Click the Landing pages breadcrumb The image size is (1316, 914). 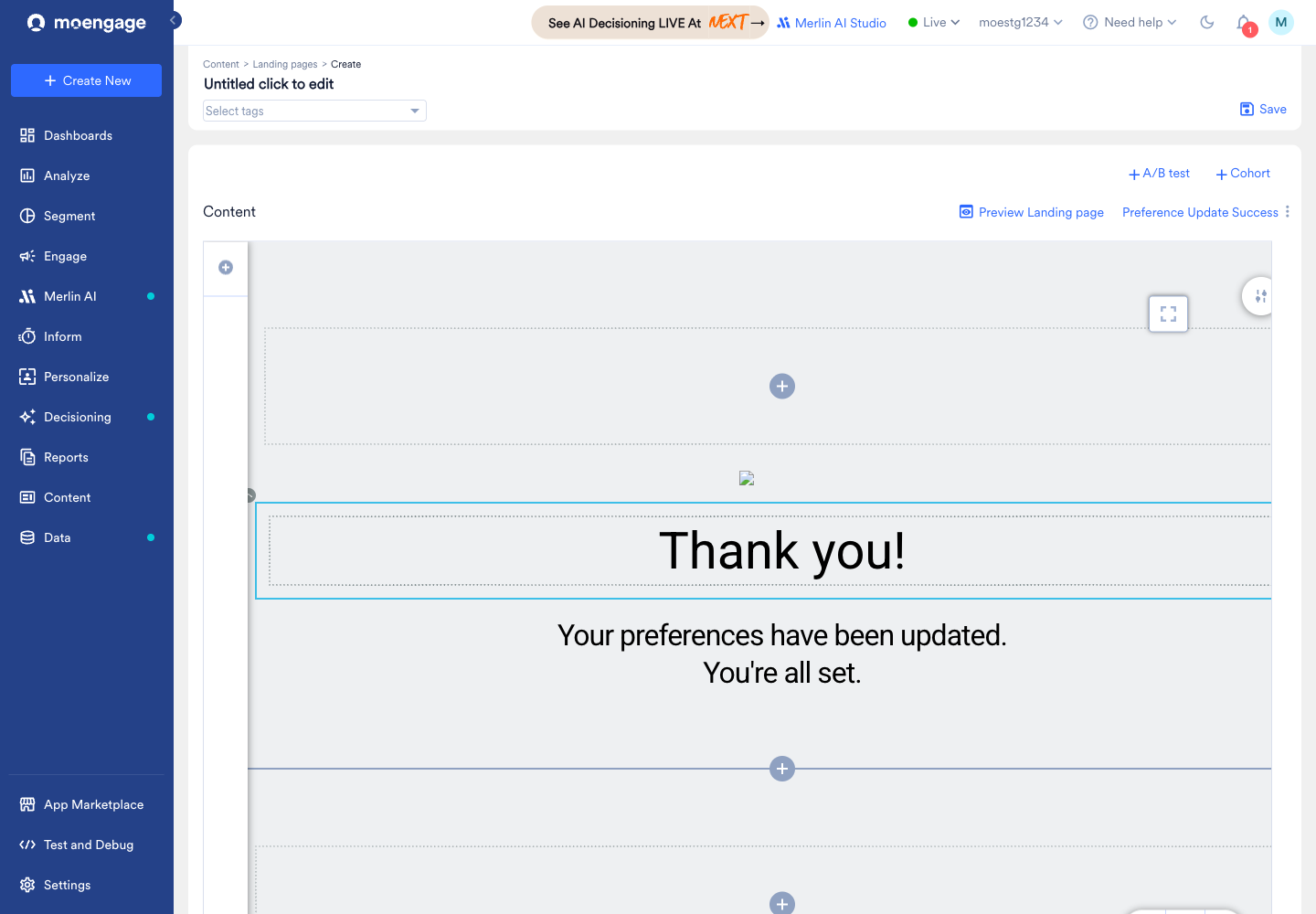pos(285,64)
